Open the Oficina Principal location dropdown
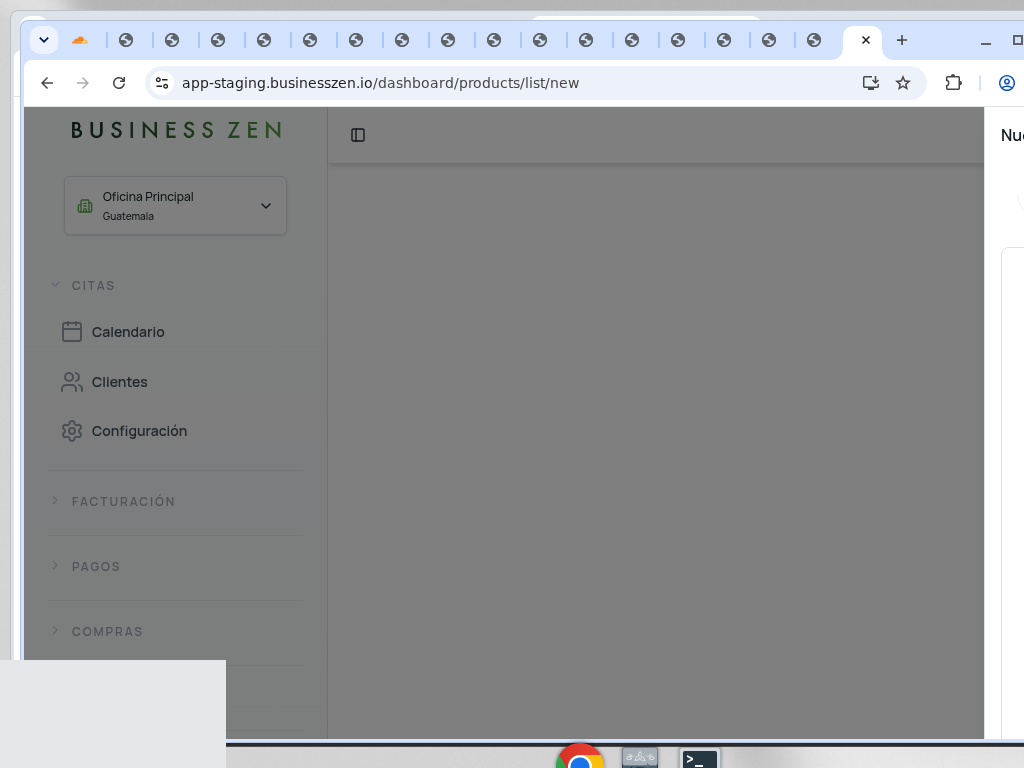The height and width of the screenshot is (768, 1024). coord(175,206)
